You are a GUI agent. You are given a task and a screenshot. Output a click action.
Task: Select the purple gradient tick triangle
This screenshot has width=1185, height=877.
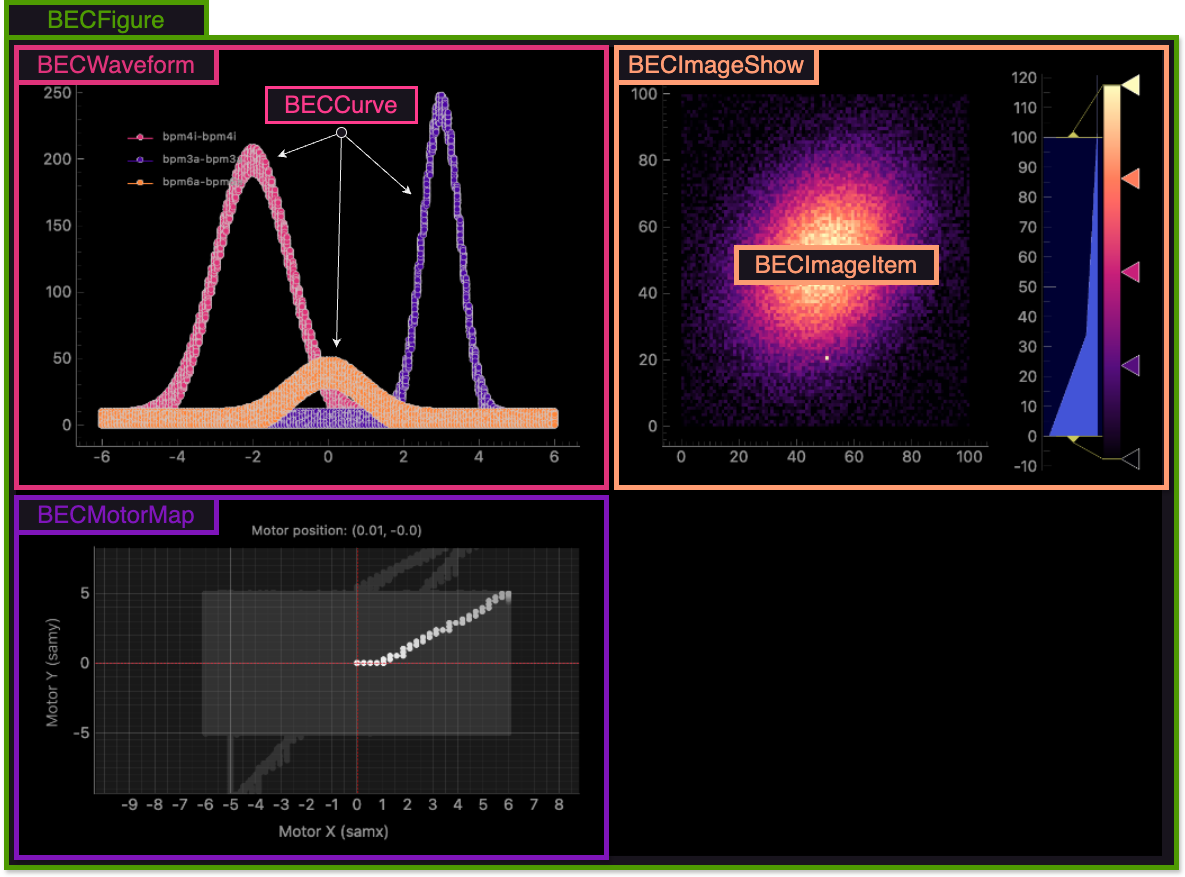click(x=1131, y=366)
